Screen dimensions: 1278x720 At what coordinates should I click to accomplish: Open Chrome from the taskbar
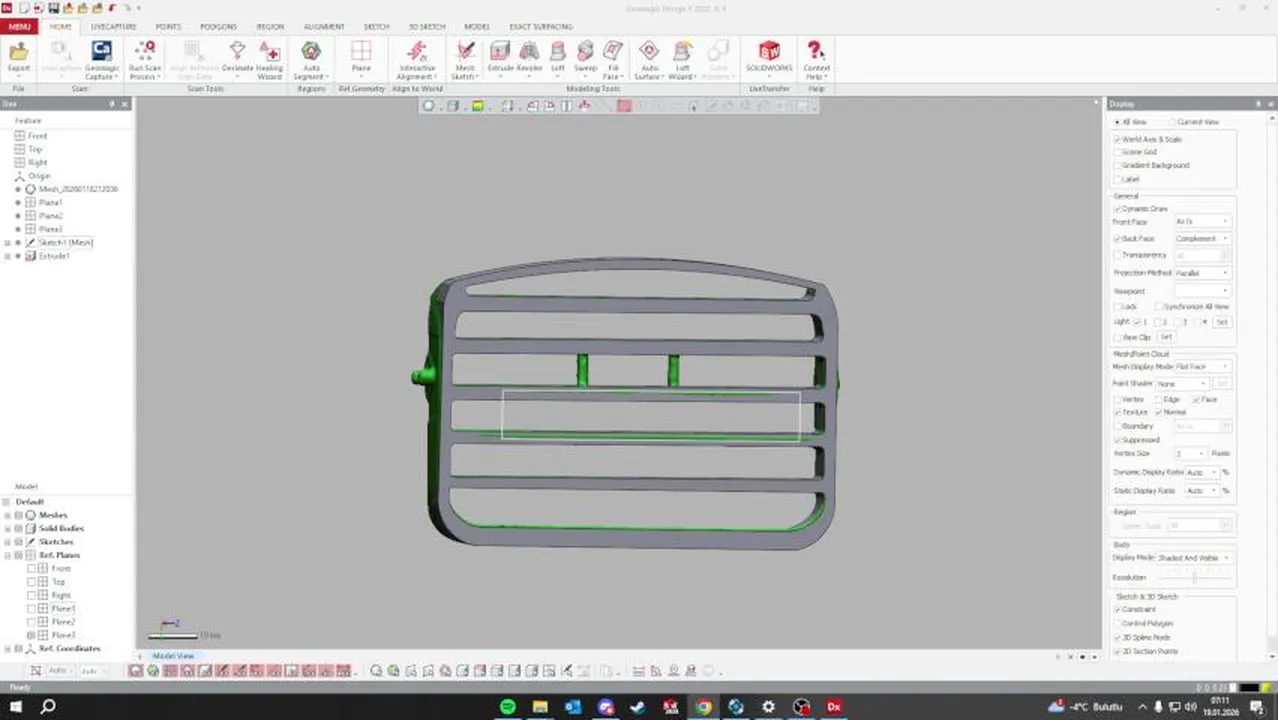703,706
